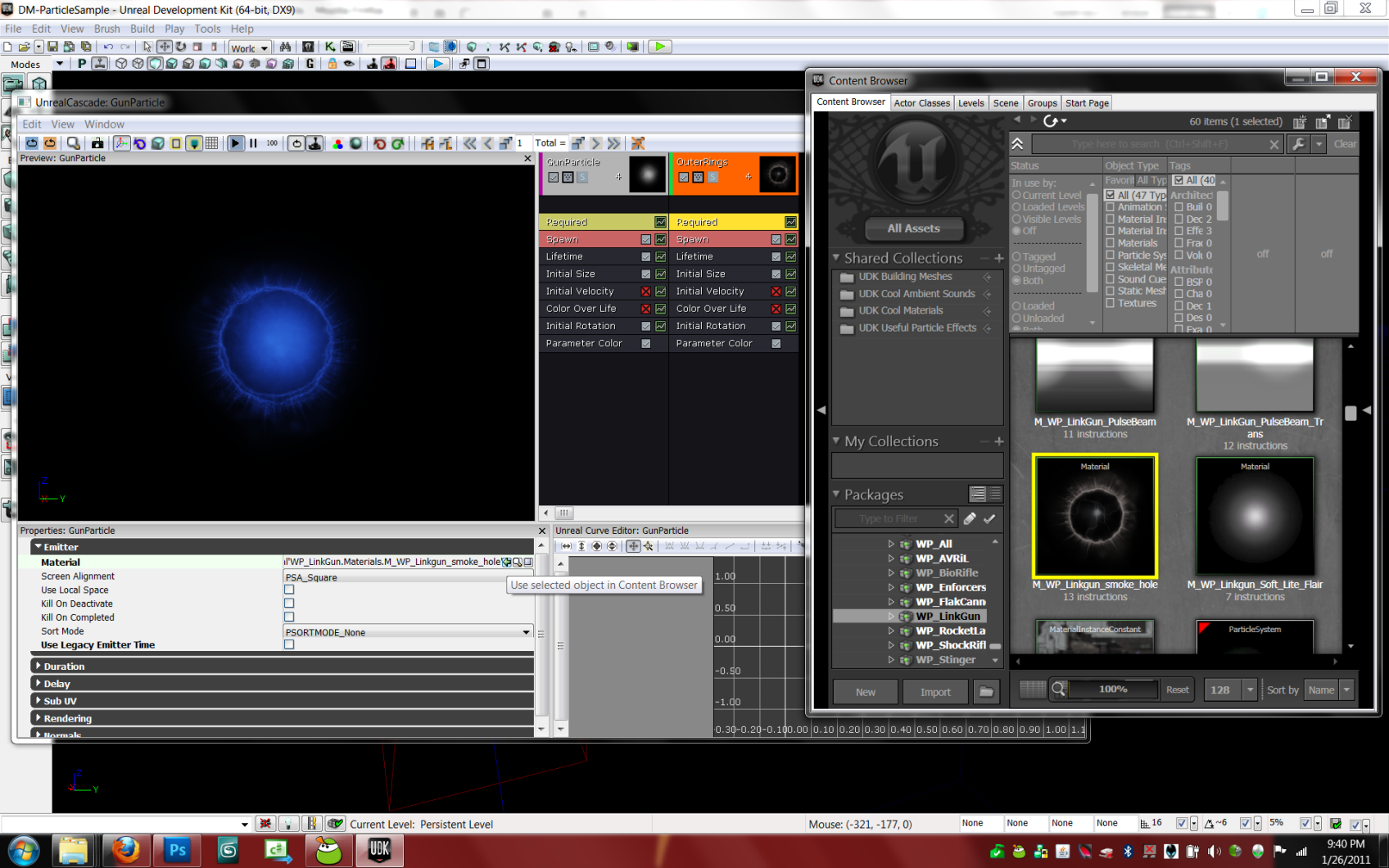This screenshot has width=1389, height=868.
Task: Click the red Undo icon in Cascade toolbar
Action: [x=380, y=142]
